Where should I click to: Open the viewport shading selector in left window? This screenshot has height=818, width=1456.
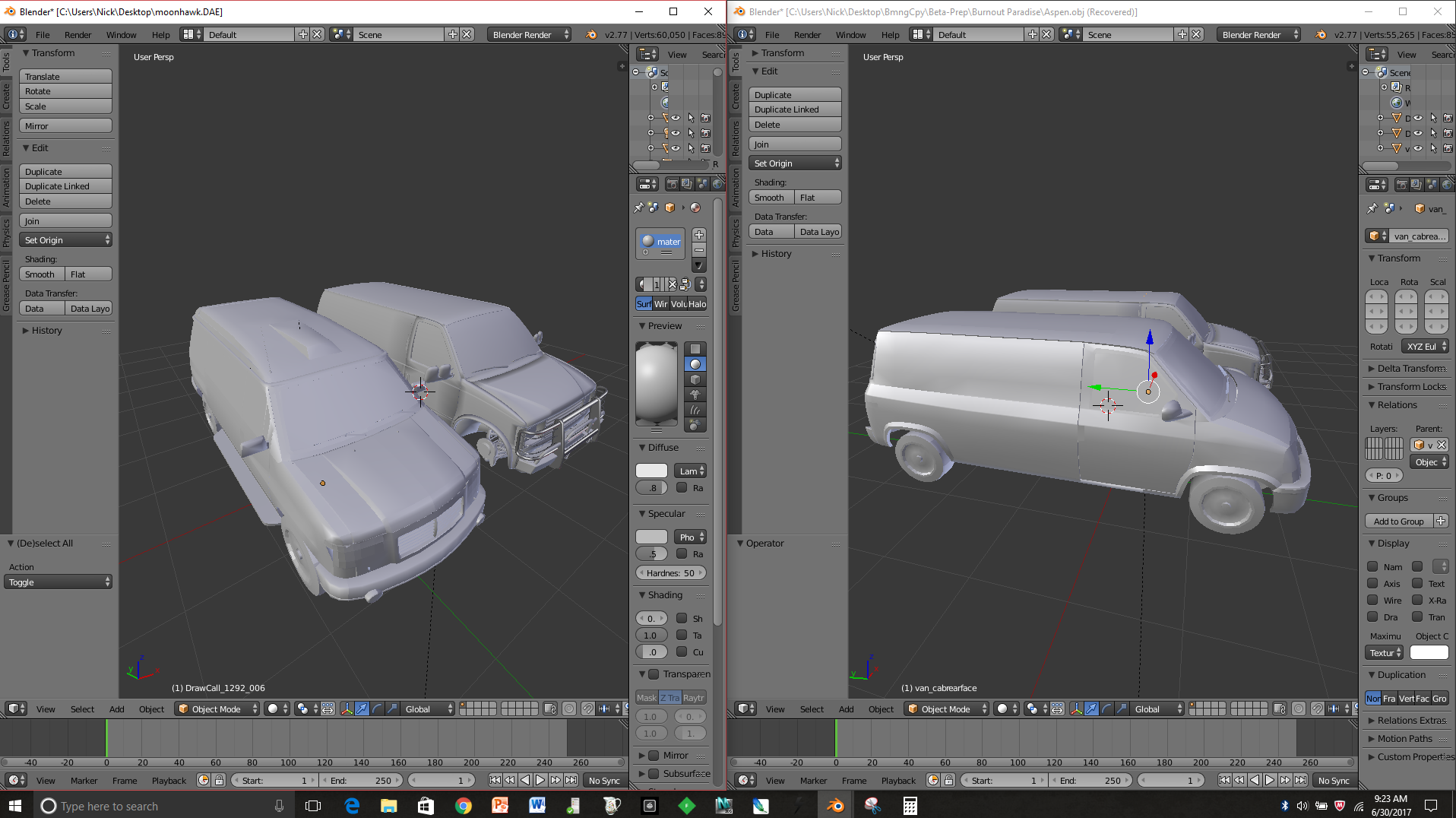tap(277, 709)
